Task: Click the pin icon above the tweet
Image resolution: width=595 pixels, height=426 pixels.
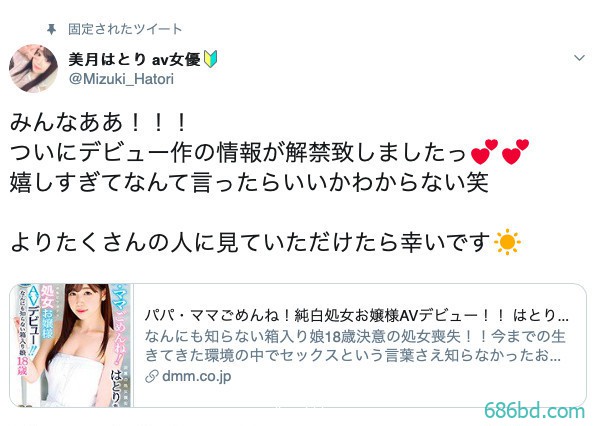Action: tap(51, 29)
